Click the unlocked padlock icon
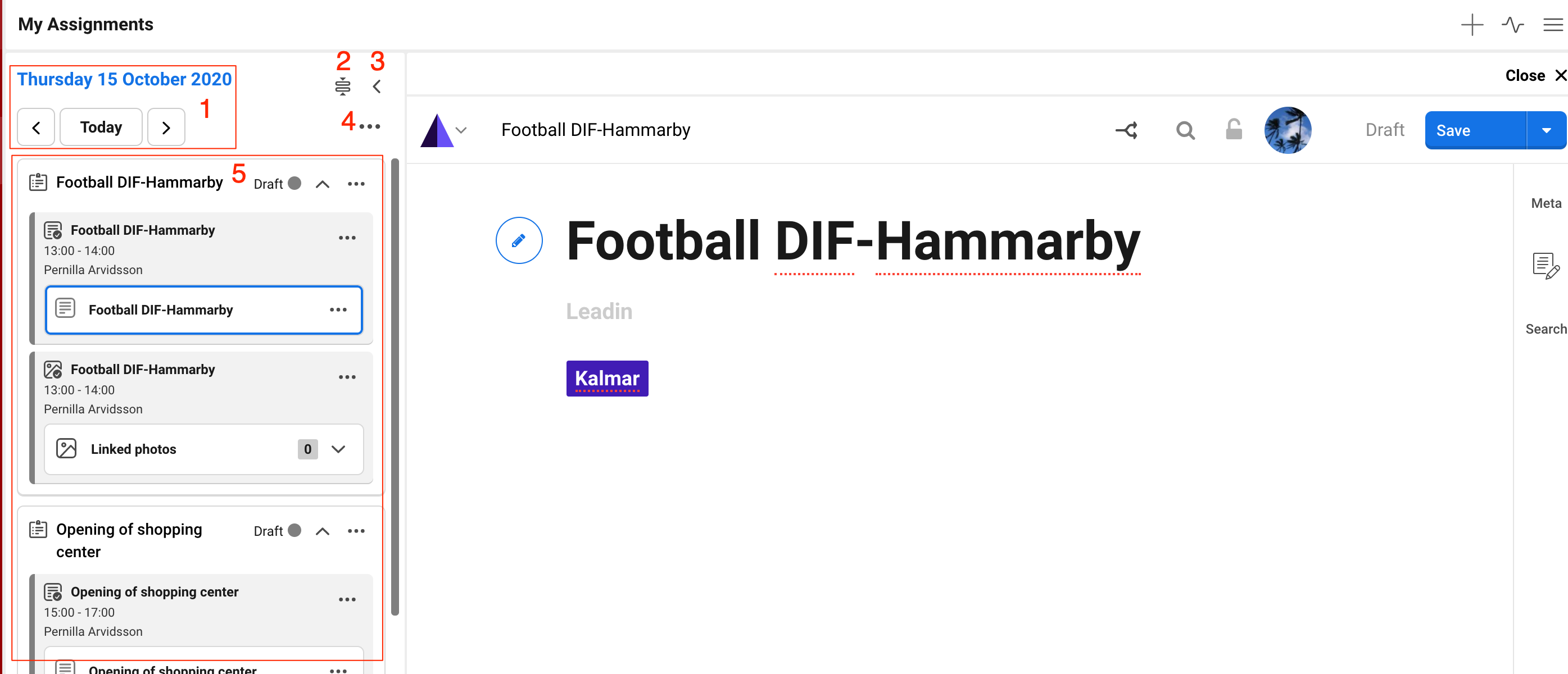This screenshot has height=674, width=1568. [x=1233, y=130]
